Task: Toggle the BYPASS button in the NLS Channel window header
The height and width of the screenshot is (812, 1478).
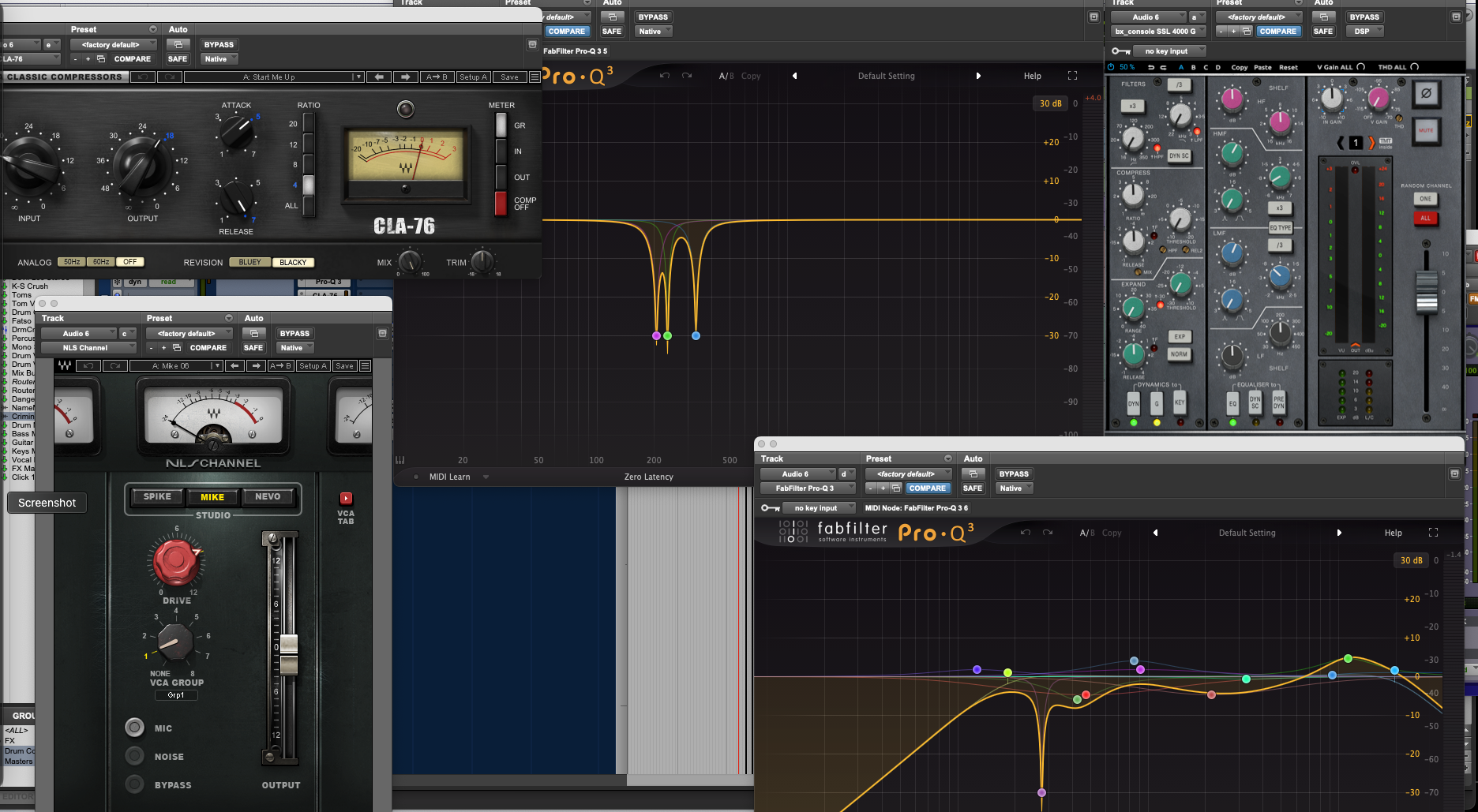Action: [295, 333]
